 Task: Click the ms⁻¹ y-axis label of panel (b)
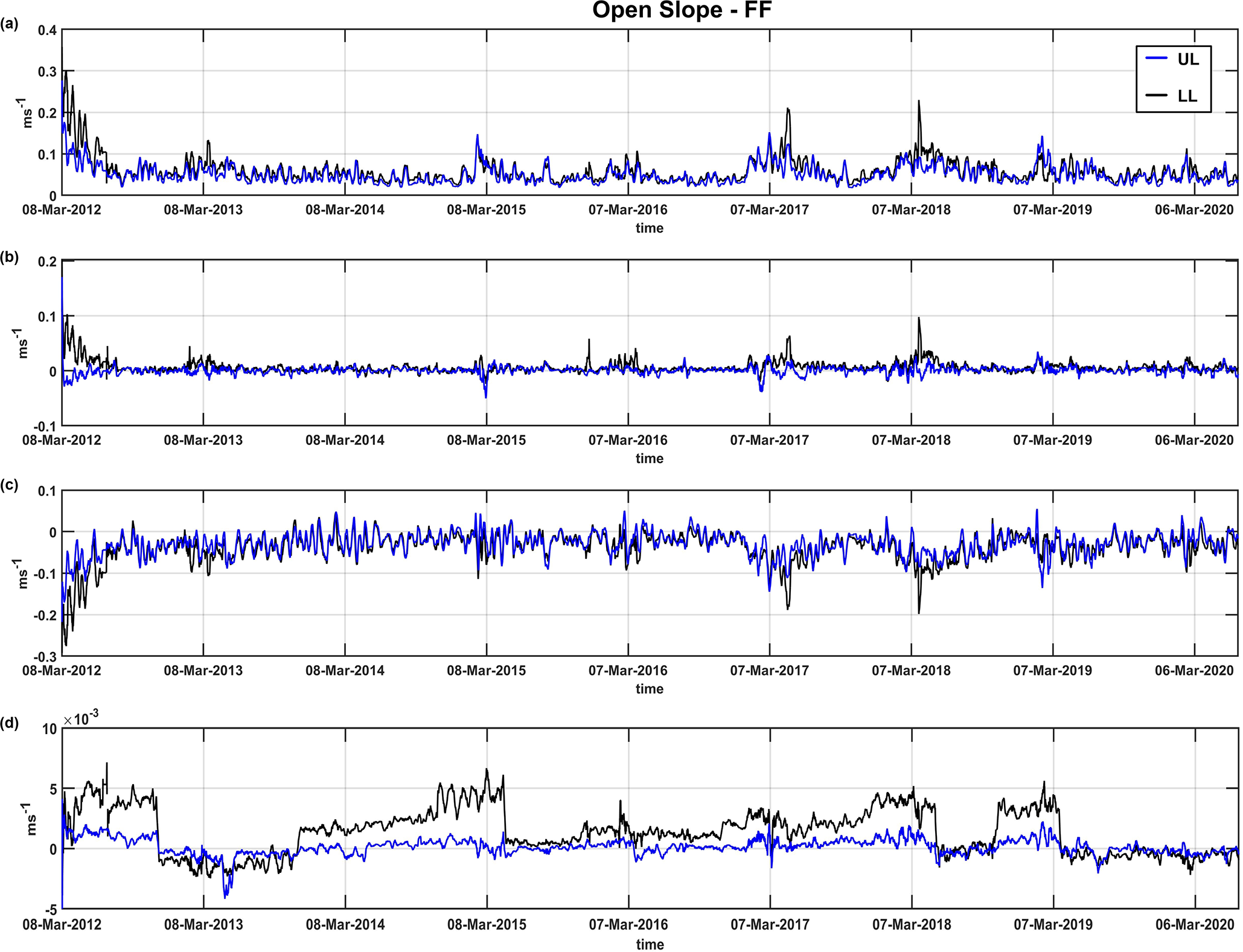click(23, 343)
